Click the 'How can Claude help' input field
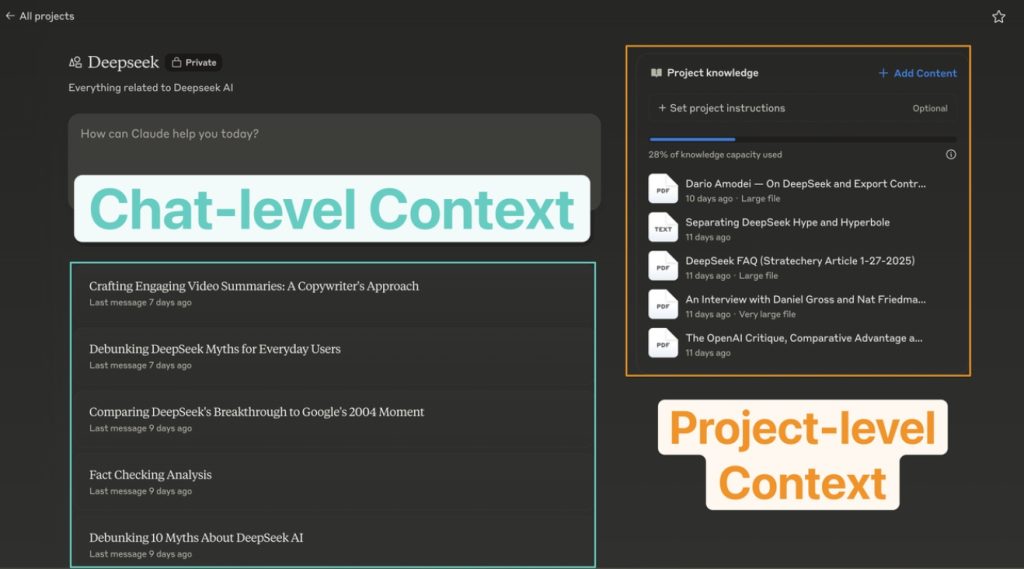Viewport: 1024px width, 569px height. tap(334, 134)
